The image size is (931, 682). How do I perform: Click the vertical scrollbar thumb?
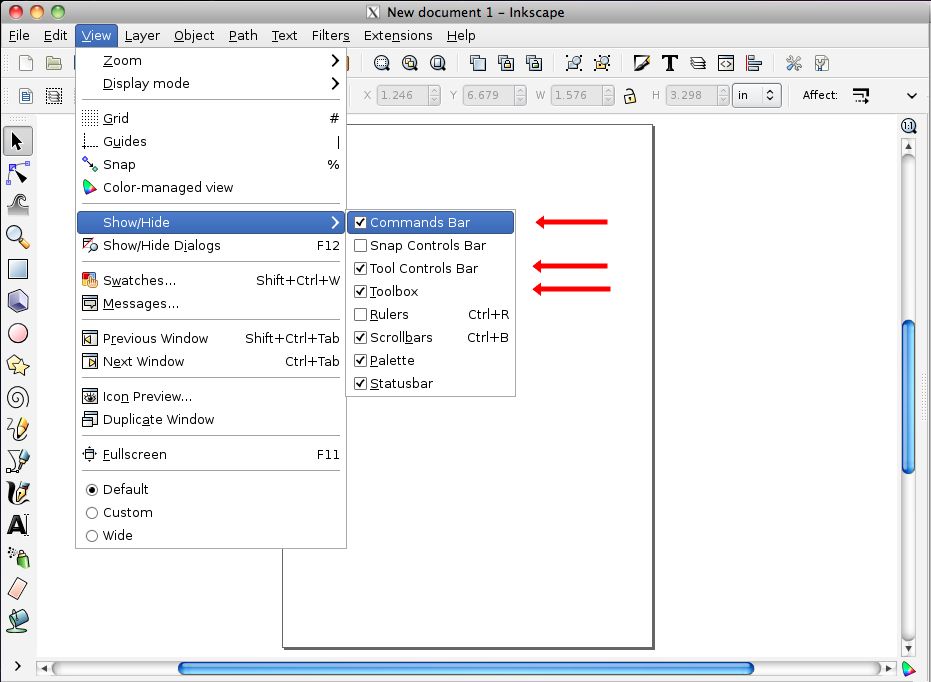coord(908,396)
